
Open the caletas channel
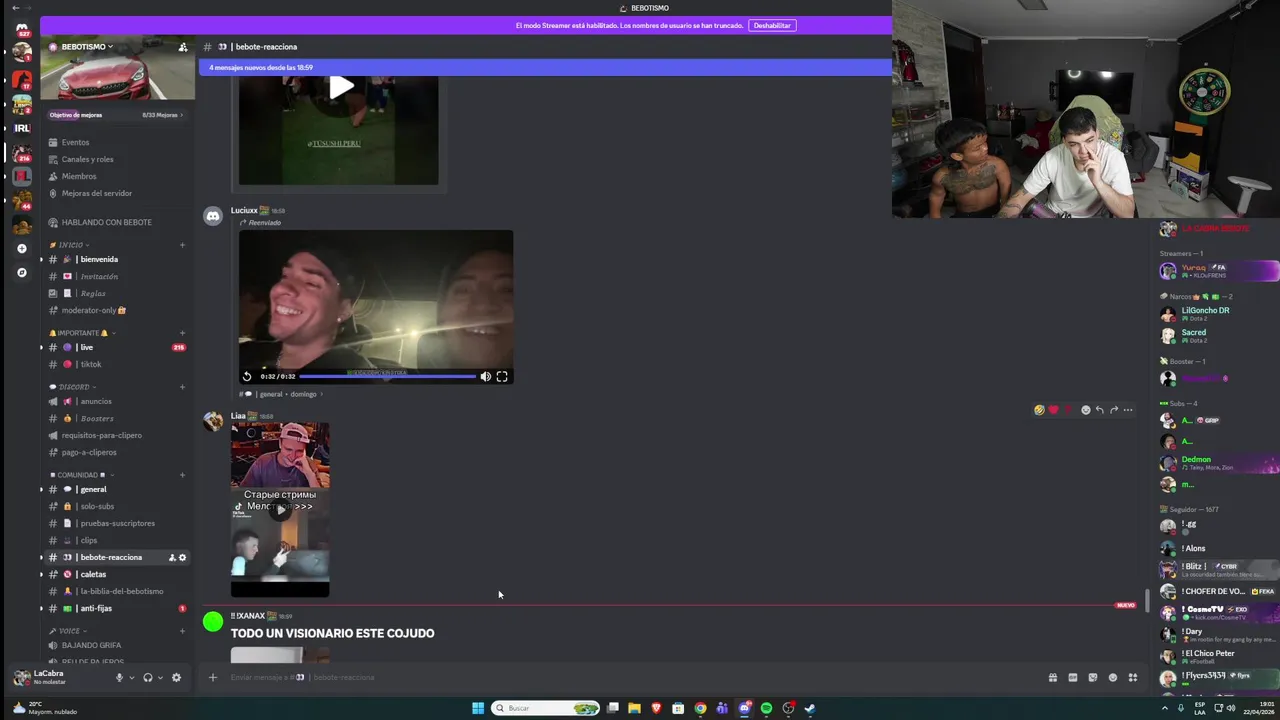[118, 574]
